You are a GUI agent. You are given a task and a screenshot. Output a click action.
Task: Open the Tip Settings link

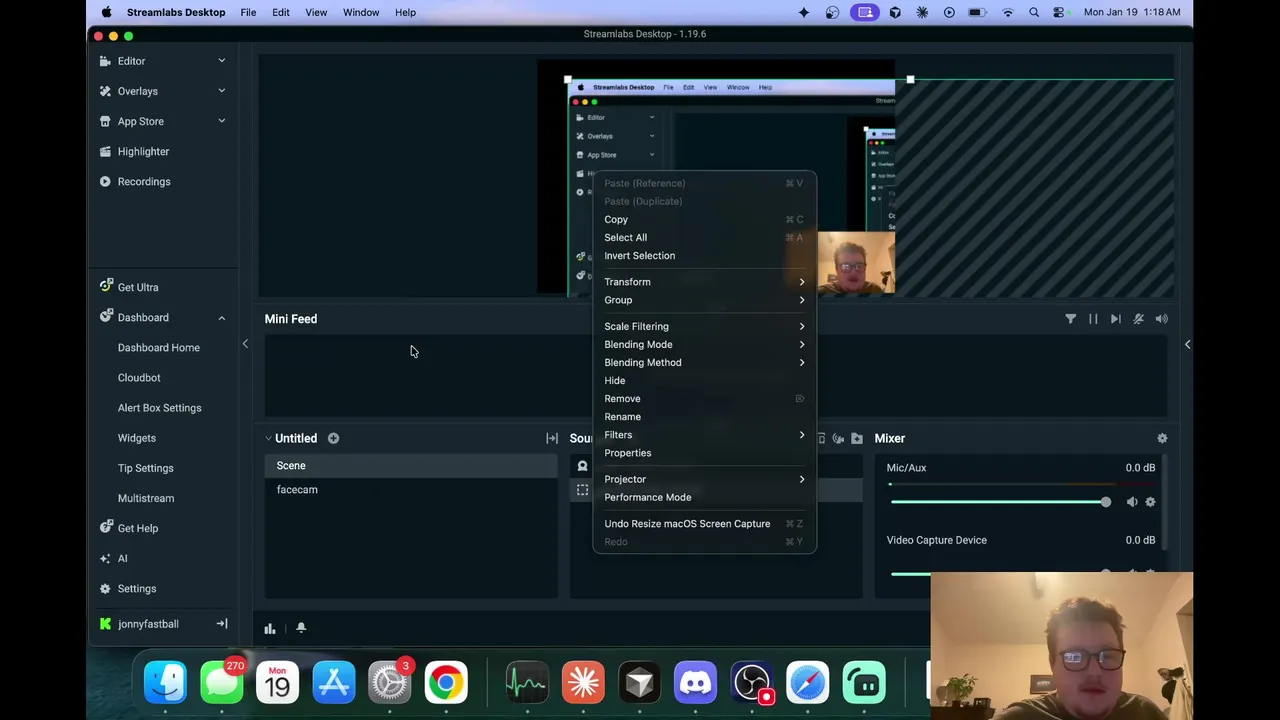pyautogui.click(x=145, y=468)
